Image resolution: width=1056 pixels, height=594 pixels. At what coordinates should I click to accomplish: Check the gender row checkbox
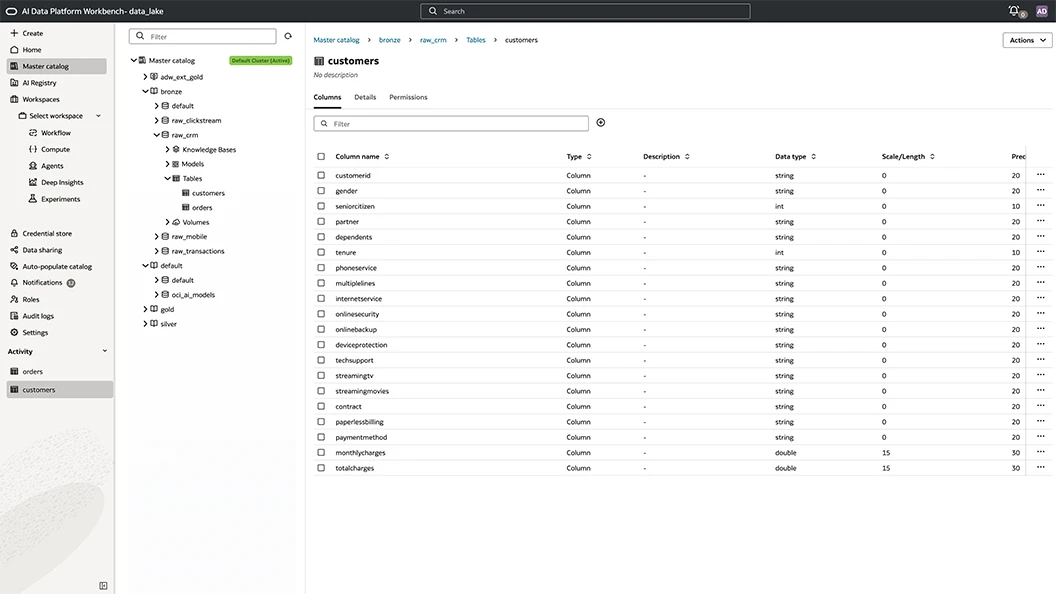[321, 191]
